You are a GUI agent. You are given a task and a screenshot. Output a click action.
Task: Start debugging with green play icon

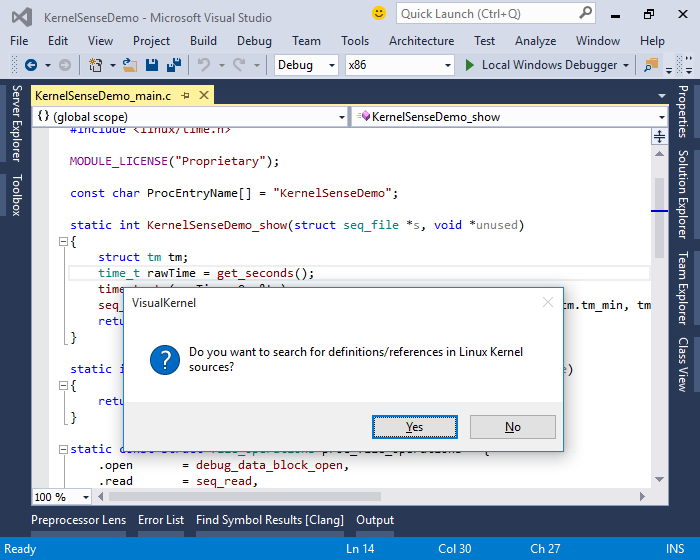(x=469, y=65)
